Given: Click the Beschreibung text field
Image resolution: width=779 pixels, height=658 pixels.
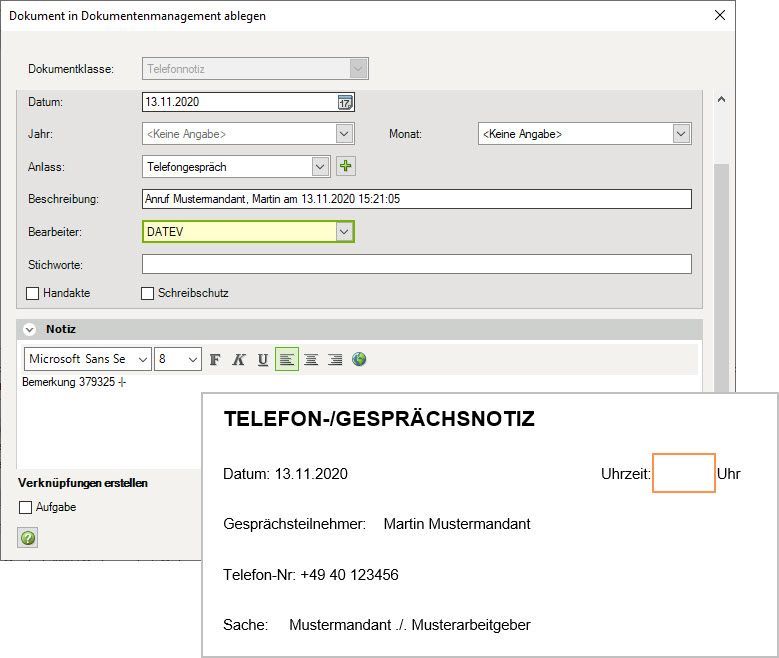Looking at the screenshot, I should (x=416, y=199).
